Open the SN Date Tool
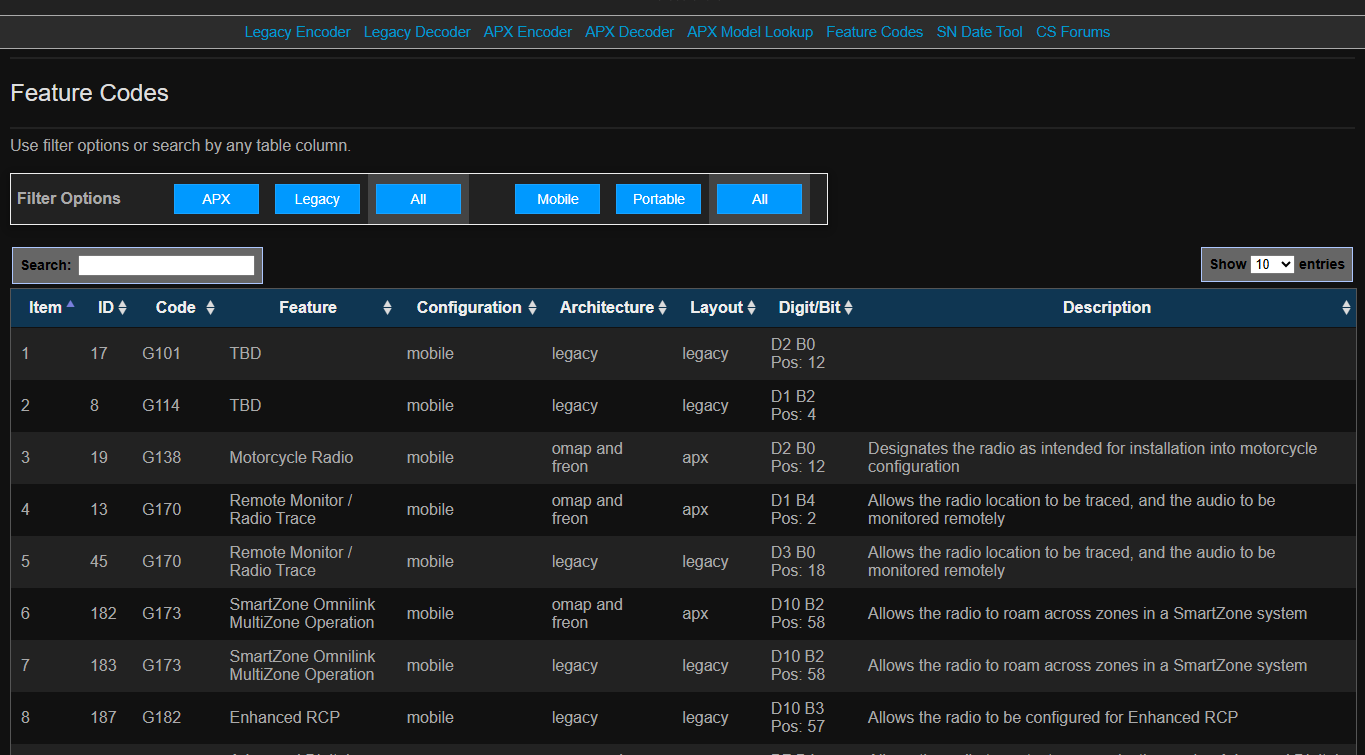The height and width of the screenshot is (755, 1365). coord(980,32)
